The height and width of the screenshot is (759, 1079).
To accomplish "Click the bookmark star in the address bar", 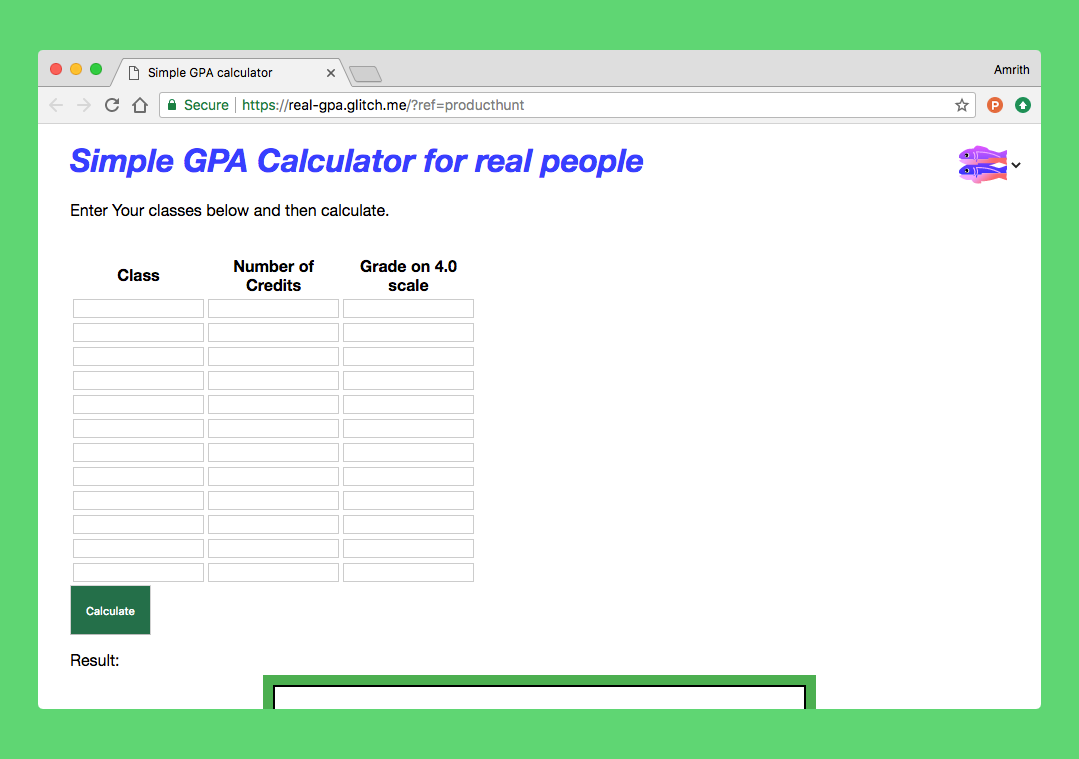I will pos(961,104).
